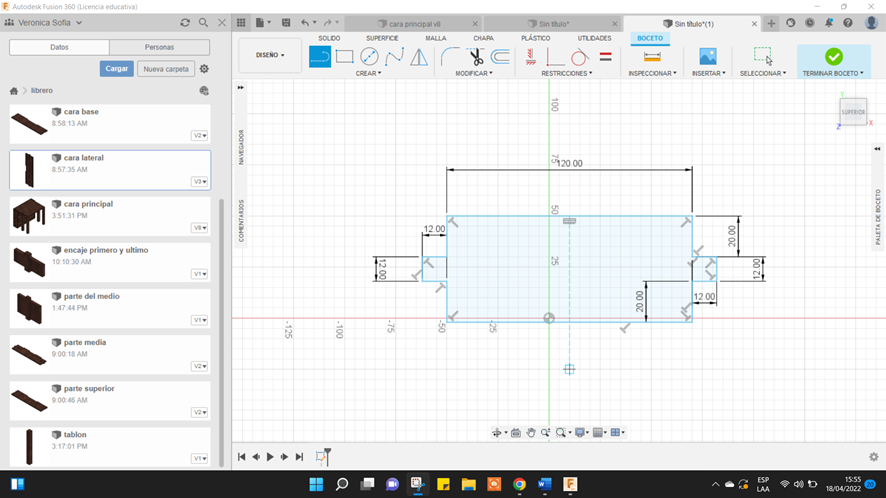Select the Trim scissors tool
Screen dimensions: 886x498
tap(476, 57)
